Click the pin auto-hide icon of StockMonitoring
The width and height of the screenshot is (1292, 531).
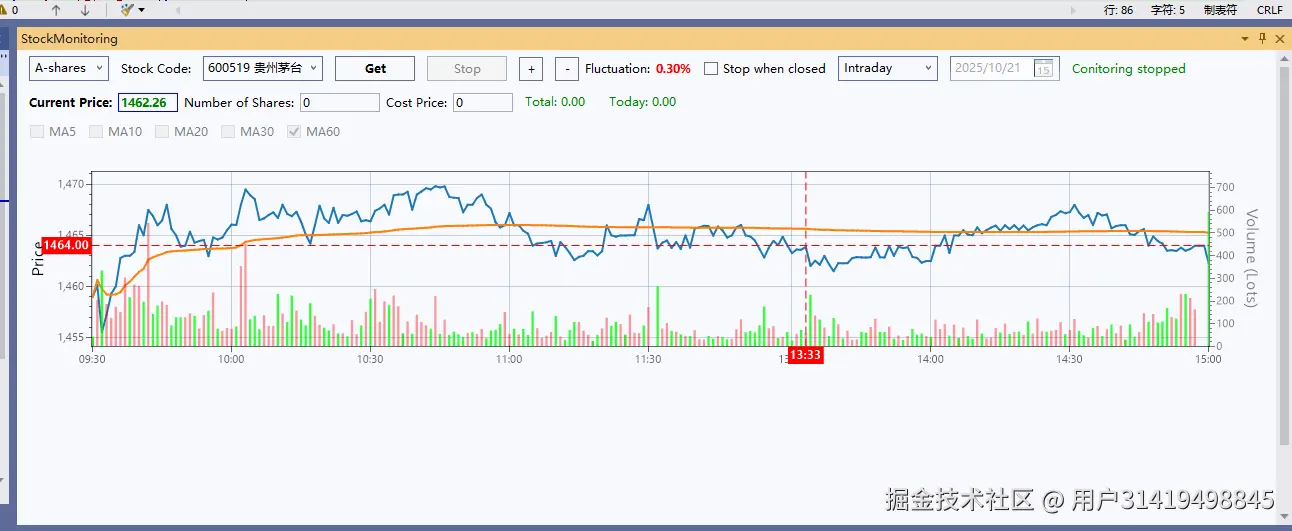[x=1262, y=39]
